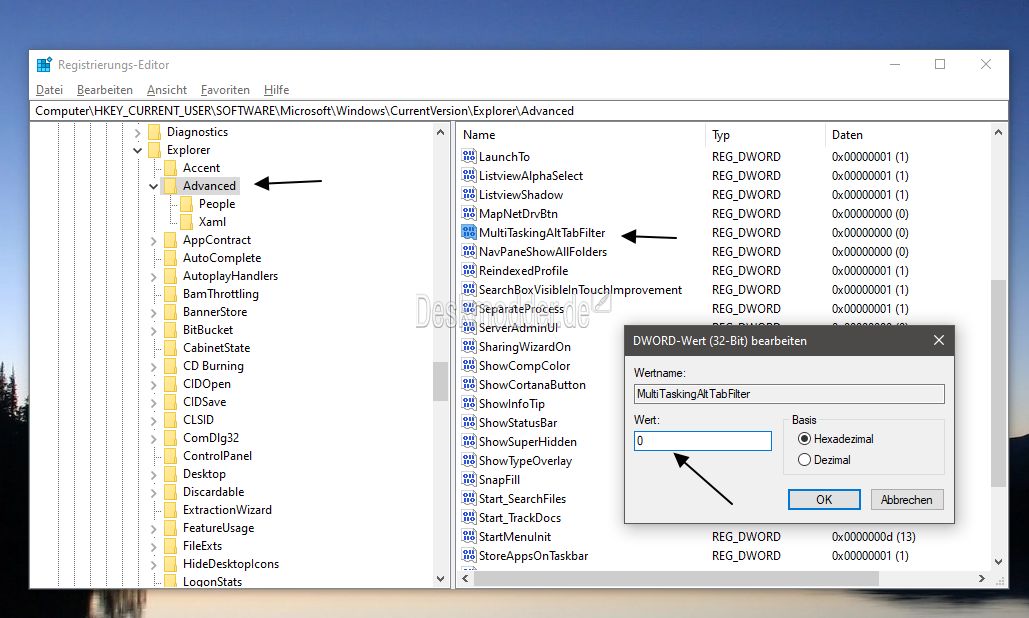
Task: Click the Diagnostics folder icon in tree
Action: click(154, 132)
